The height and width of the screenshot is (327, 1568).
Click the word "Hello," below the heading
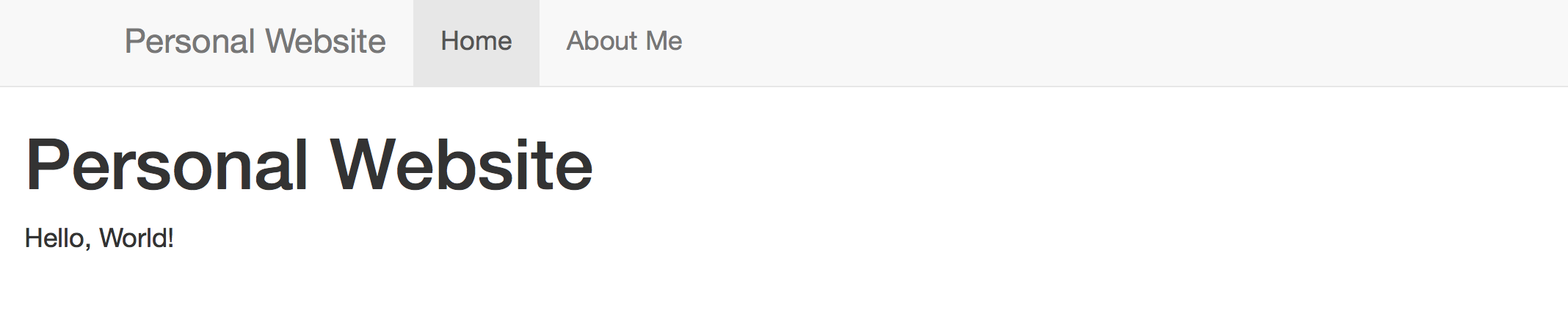click(x=57, y=238)
